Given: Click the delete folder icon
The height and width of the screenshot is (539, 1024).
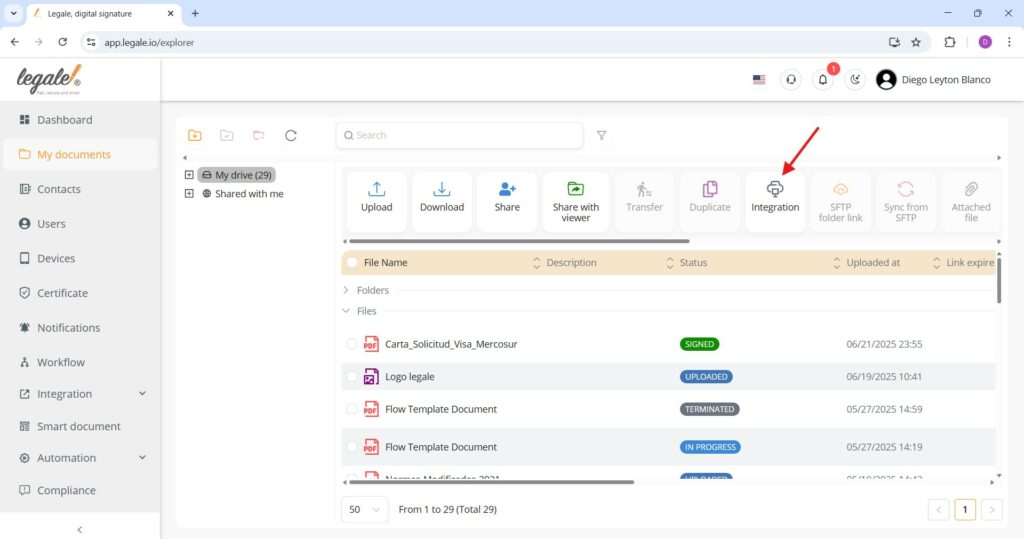Looking at the screenshot, I should 259,135.
